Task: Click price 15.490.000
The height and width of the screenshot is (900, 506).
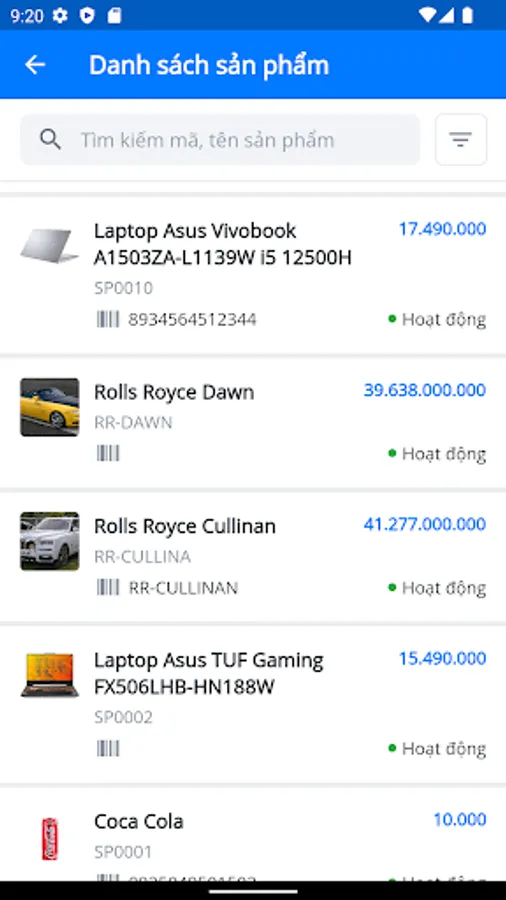Action: [442, 658]
